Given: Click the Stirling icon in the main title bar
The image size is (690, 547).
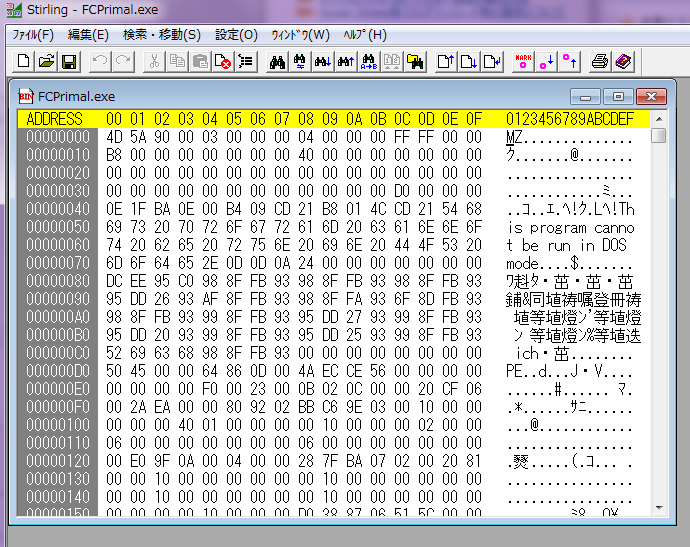Looking at the screenshot, I should (x=14, y=9).
